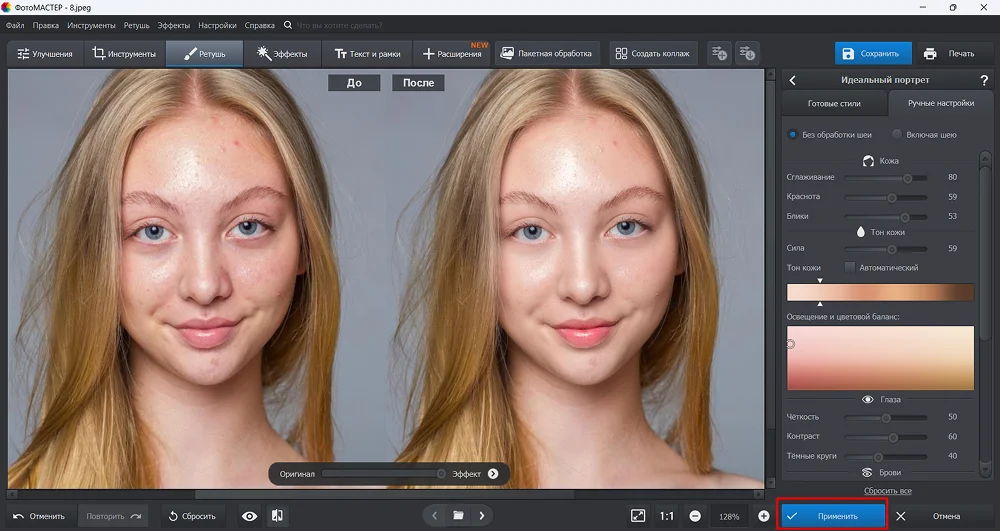The width and height of the screenshot is (1000, 531).
Task: Open the Настройки menu
Action: point(217,25)
